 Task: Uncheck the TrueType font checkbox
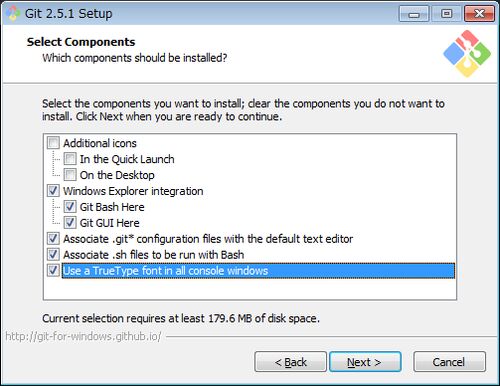click(x=53, y=270)
